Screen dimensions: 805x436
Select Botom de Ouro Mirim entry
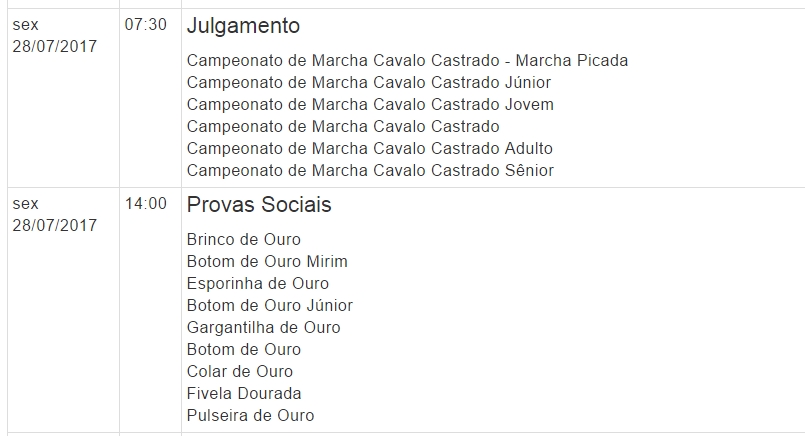pyautogui.click(x=267, y=262)
